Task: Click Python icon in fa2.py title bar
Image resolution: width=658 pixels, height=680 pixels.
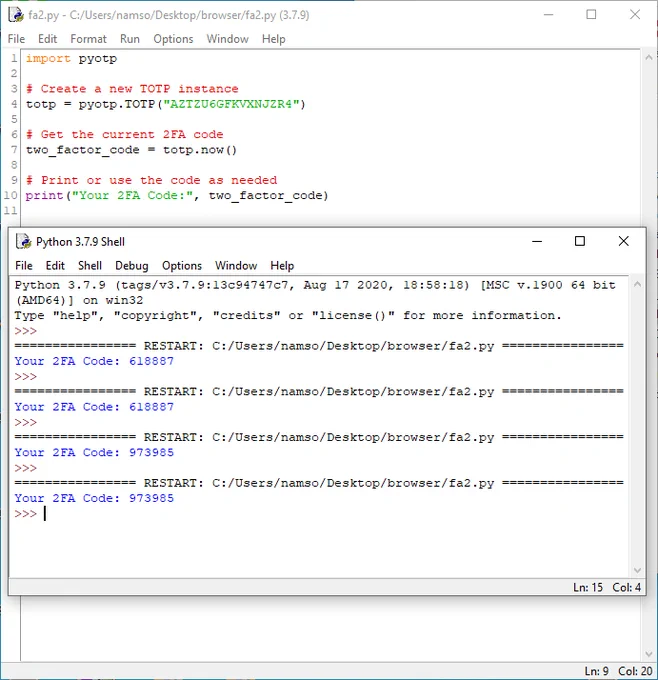Action: click(x=16, y=15)
